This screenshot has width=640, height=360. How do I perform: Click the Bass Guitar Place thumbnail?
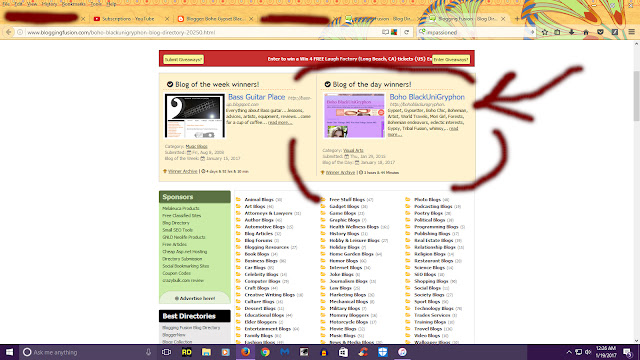click(x=195, y=116)
